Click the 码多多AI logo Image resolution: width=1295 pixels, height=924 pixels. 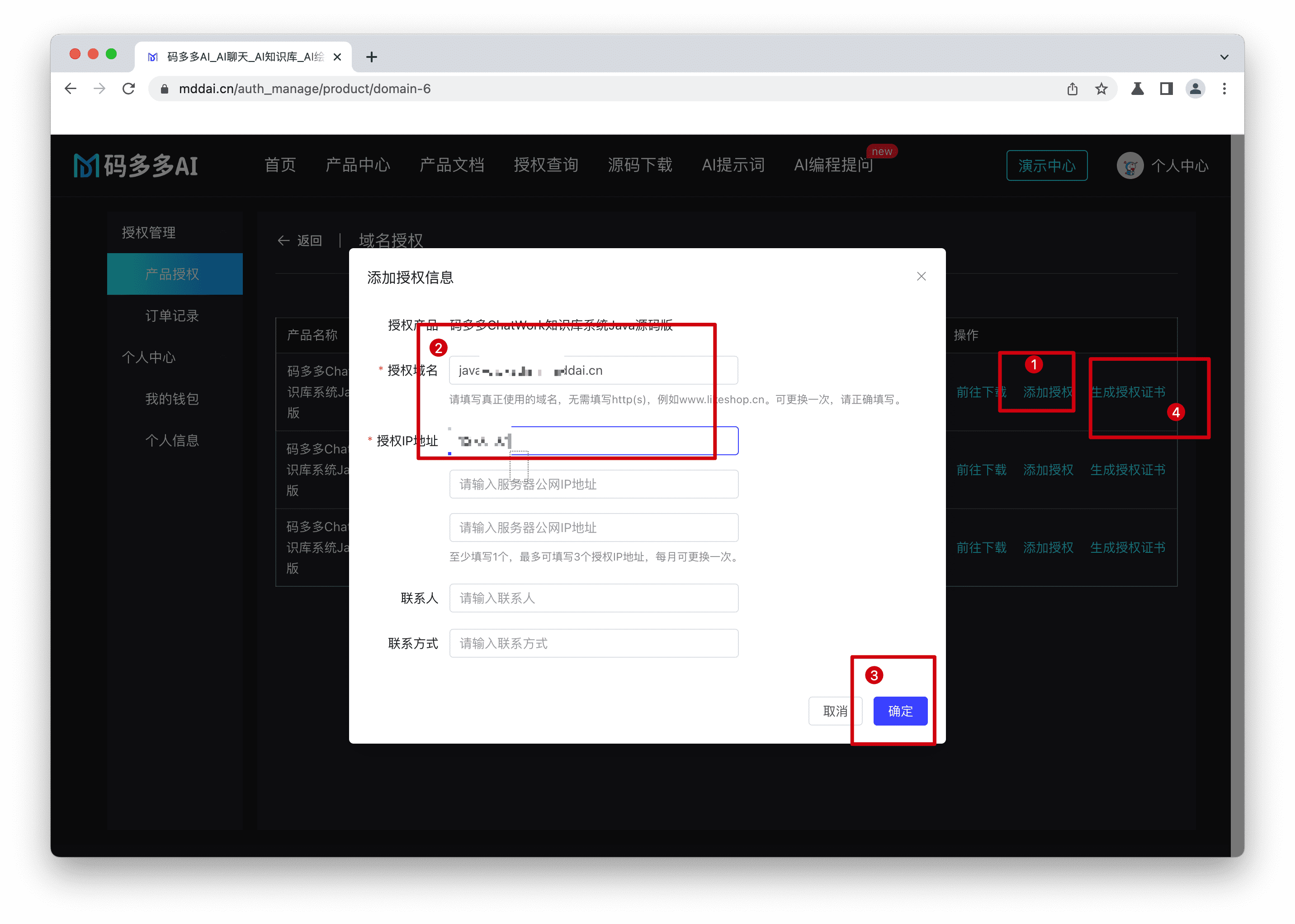pyautogui.click(x=135, y=165)
